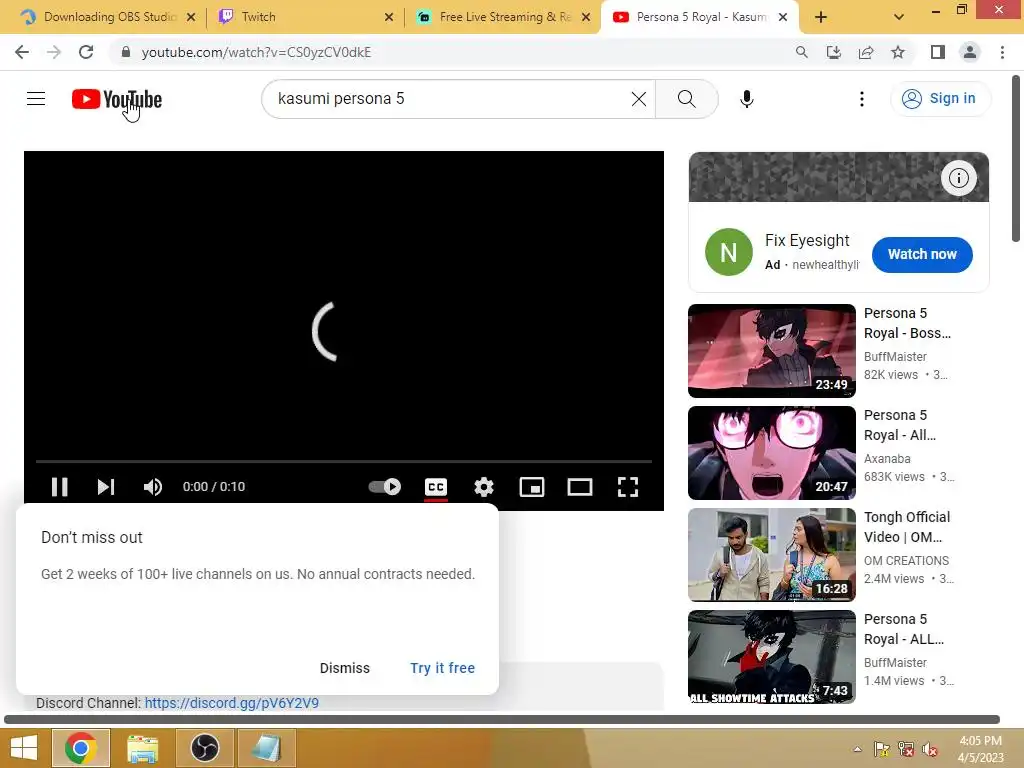Open YouTube guide hamburger menu

coord(36,99)
